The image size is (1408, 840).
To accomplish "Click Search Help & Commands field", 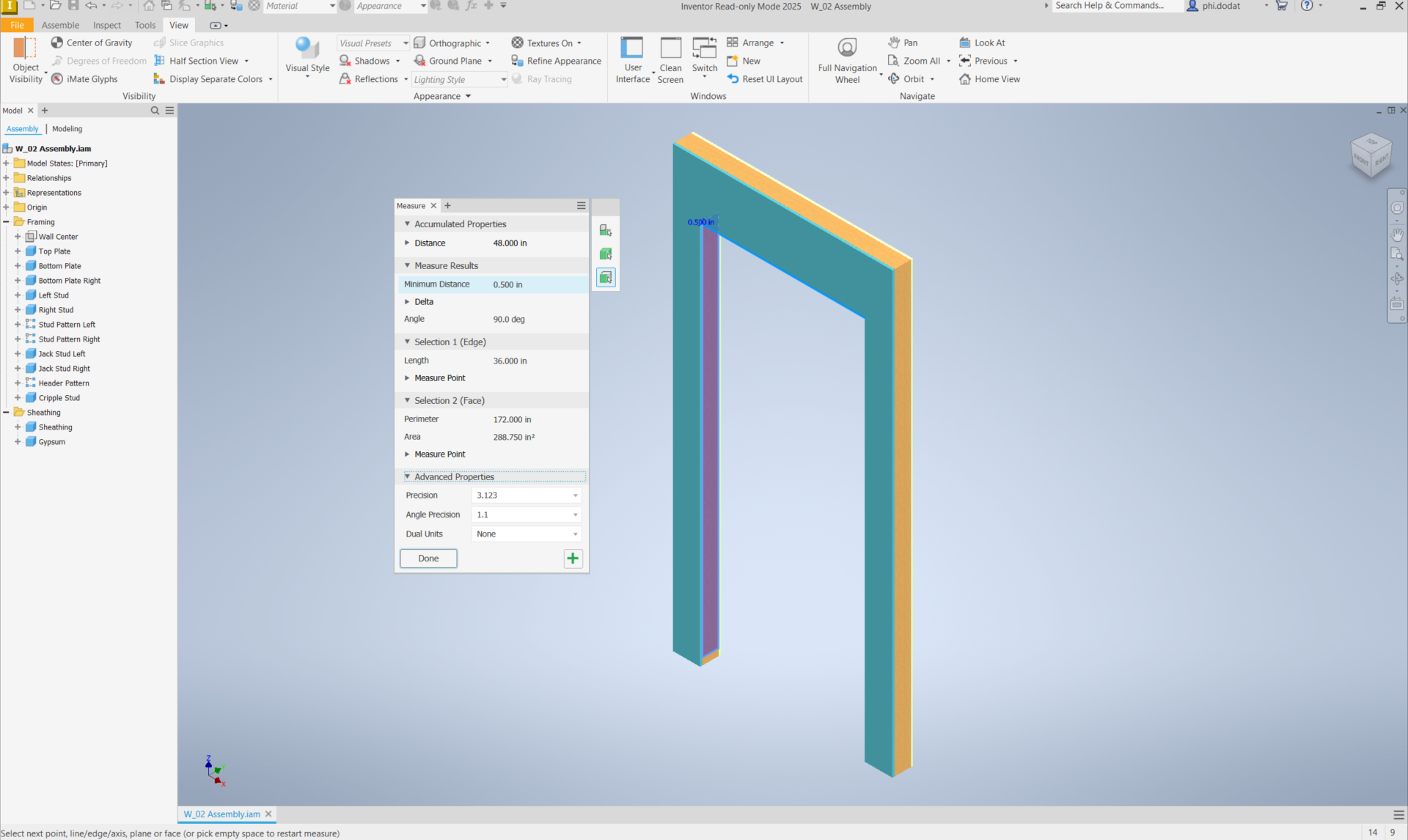I will (x=1116, y=6).
